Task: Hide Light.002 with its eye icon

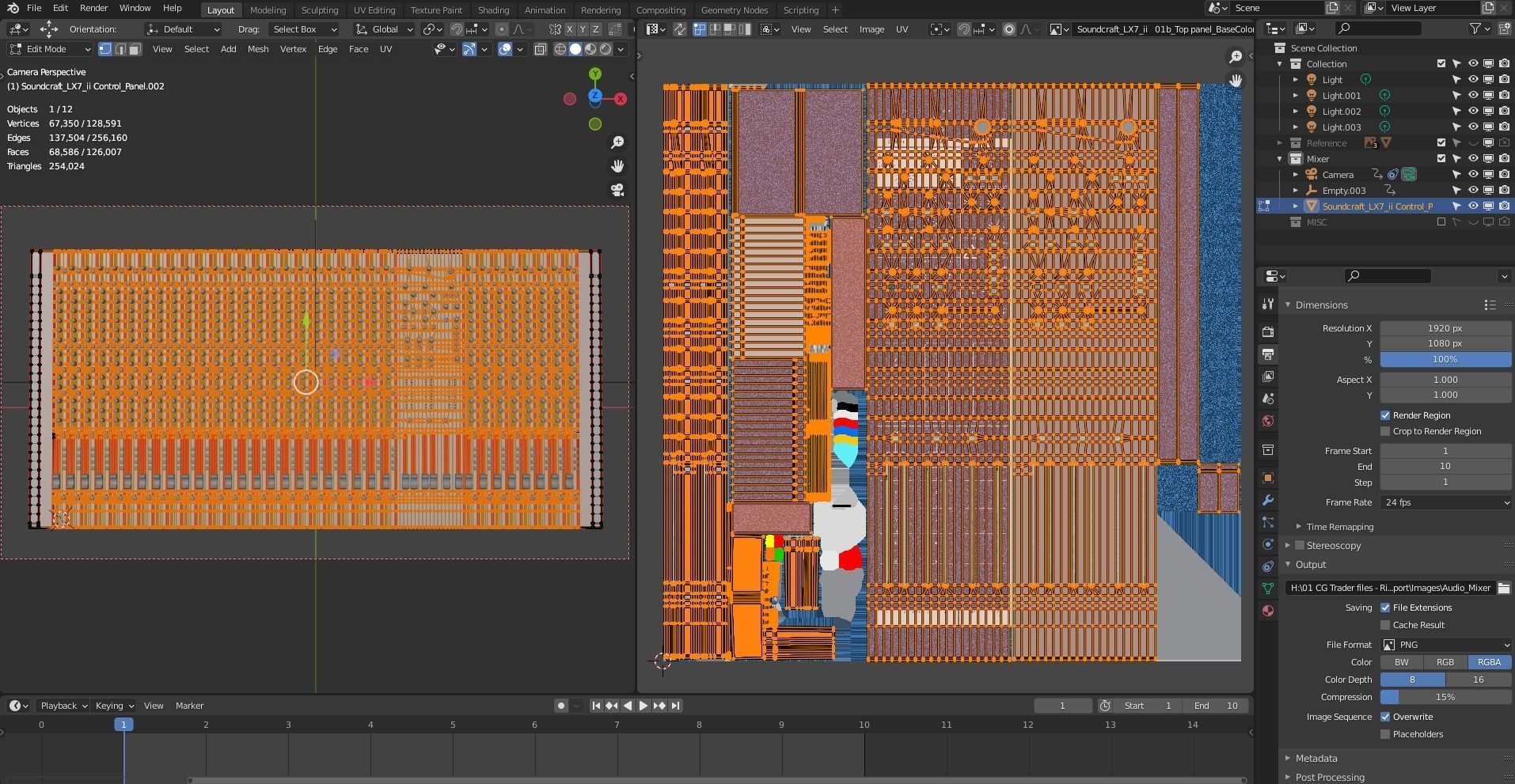Action: 1473,111
